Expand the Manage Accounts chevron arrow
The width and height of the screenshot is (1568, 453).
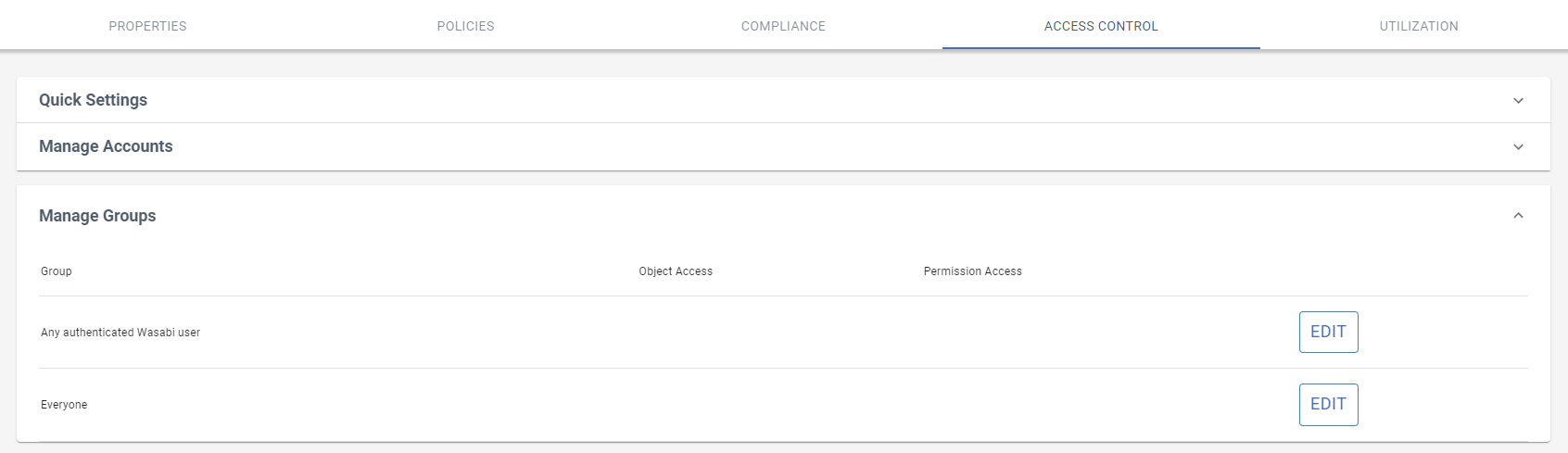(1518, 146)
